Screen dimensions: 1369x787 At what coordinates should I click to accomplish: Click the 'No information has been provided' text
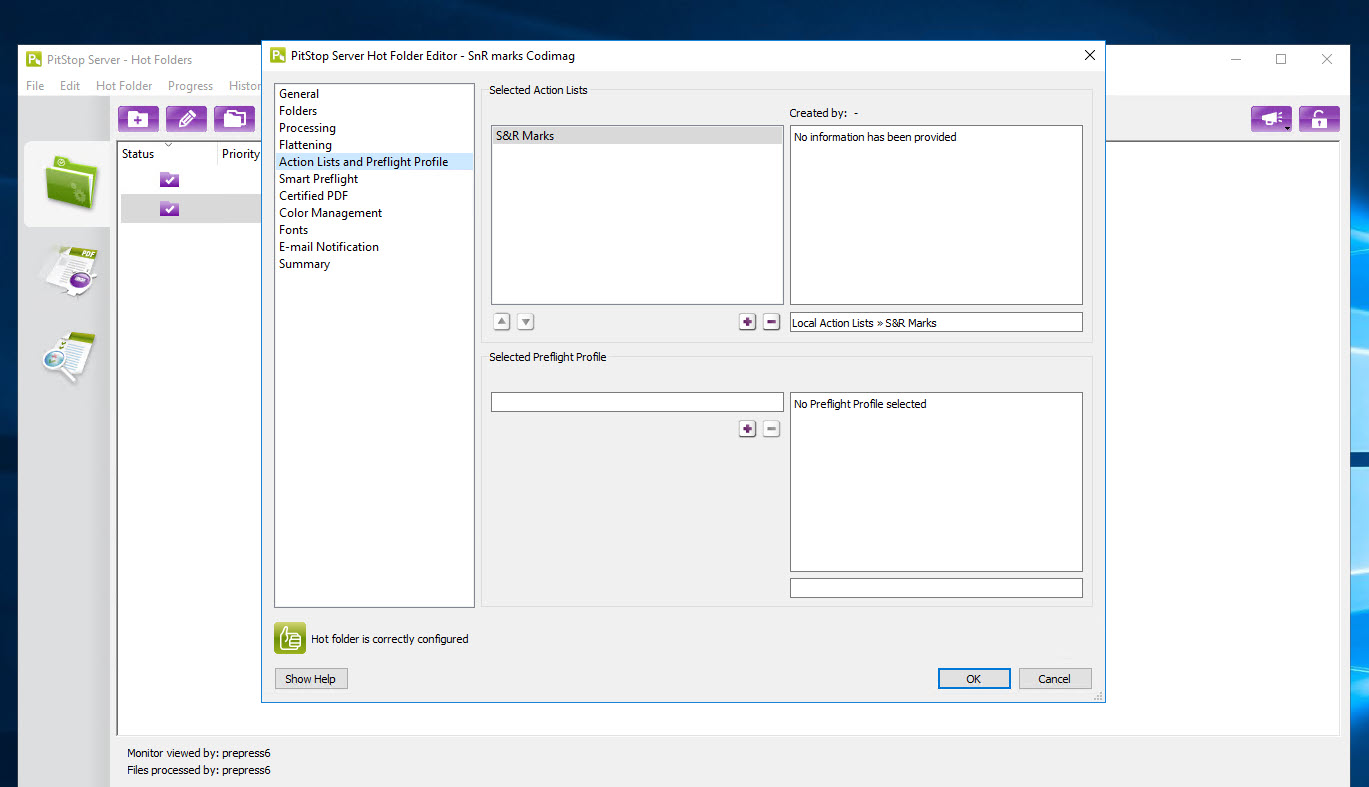pos(875,137)
